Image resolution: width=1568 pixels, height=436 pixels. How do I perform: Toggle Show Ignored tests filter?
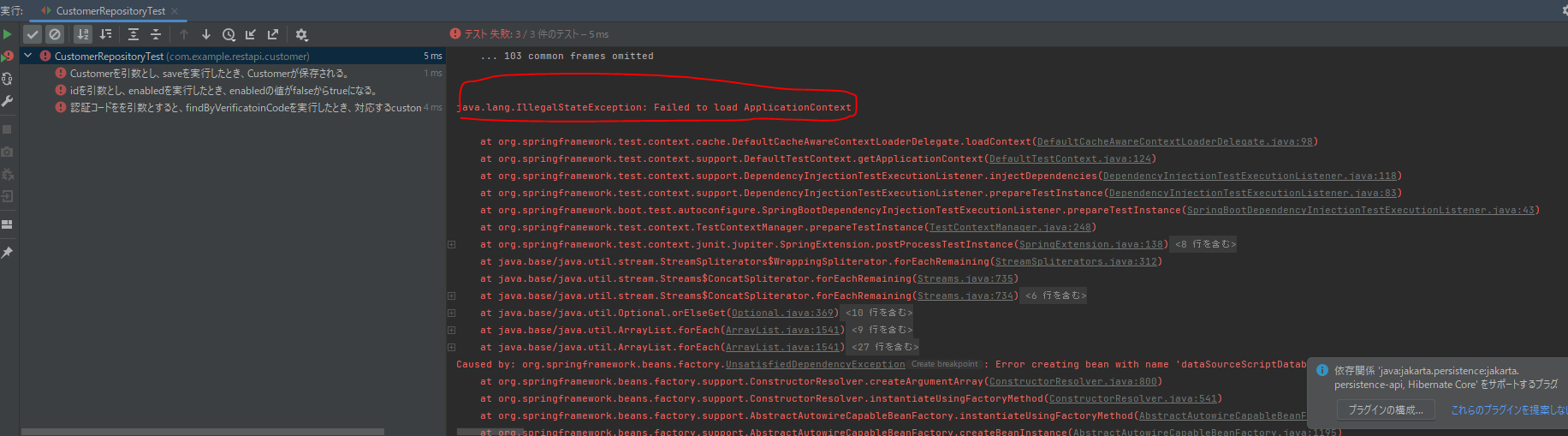click(55, 34)
